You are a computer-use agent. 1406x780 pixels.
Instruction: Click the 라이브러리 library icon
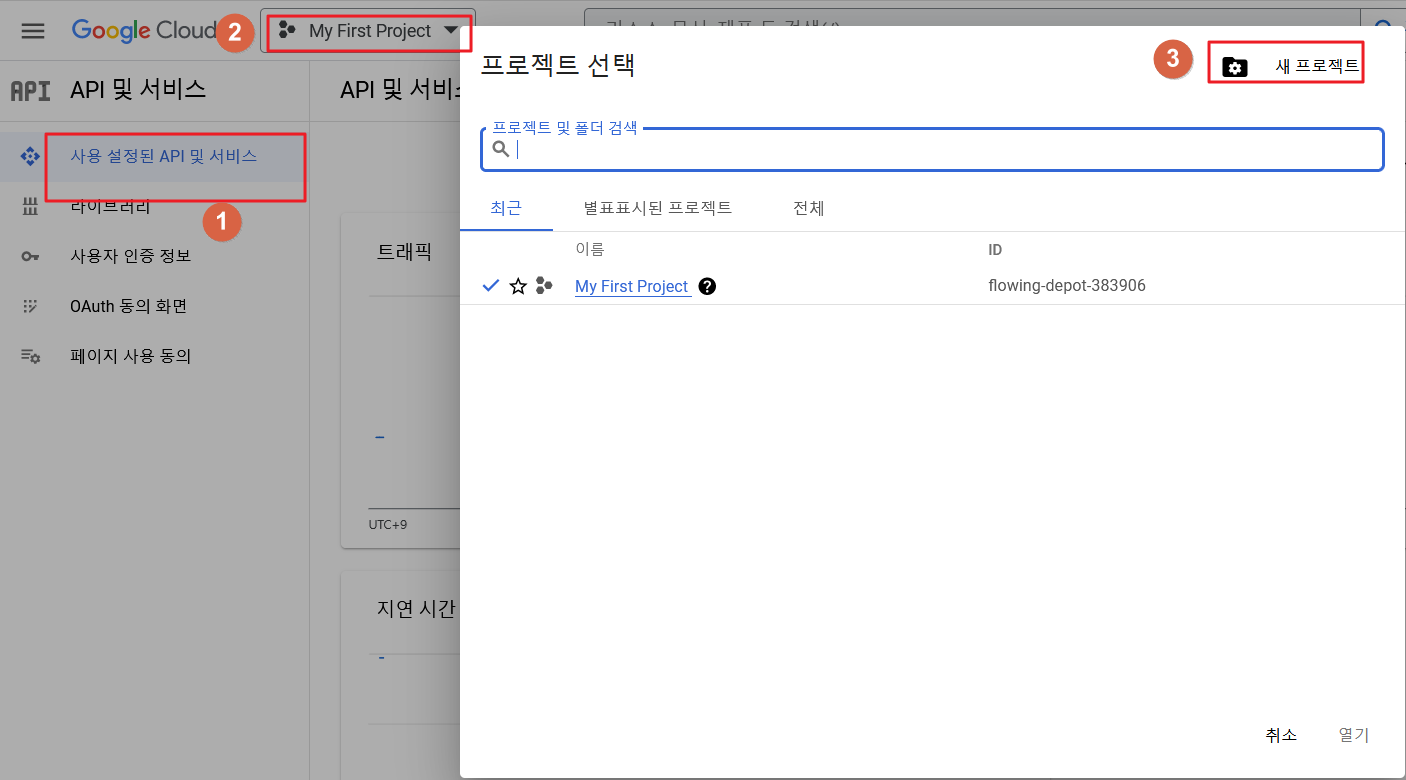[30, 207]
